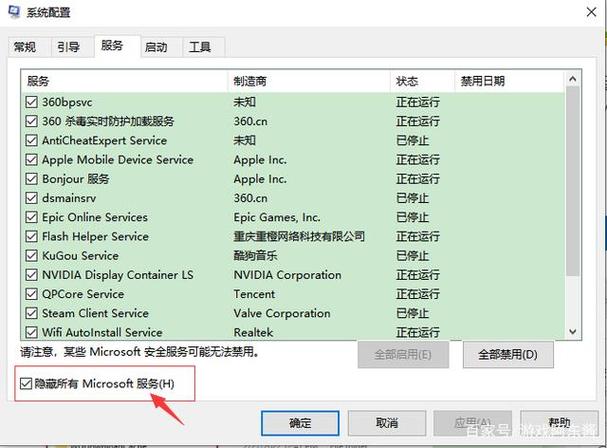Screen dimensions: 607x448
Task: Click manufacturer Tencent
Action: click(x=254, y=294)
